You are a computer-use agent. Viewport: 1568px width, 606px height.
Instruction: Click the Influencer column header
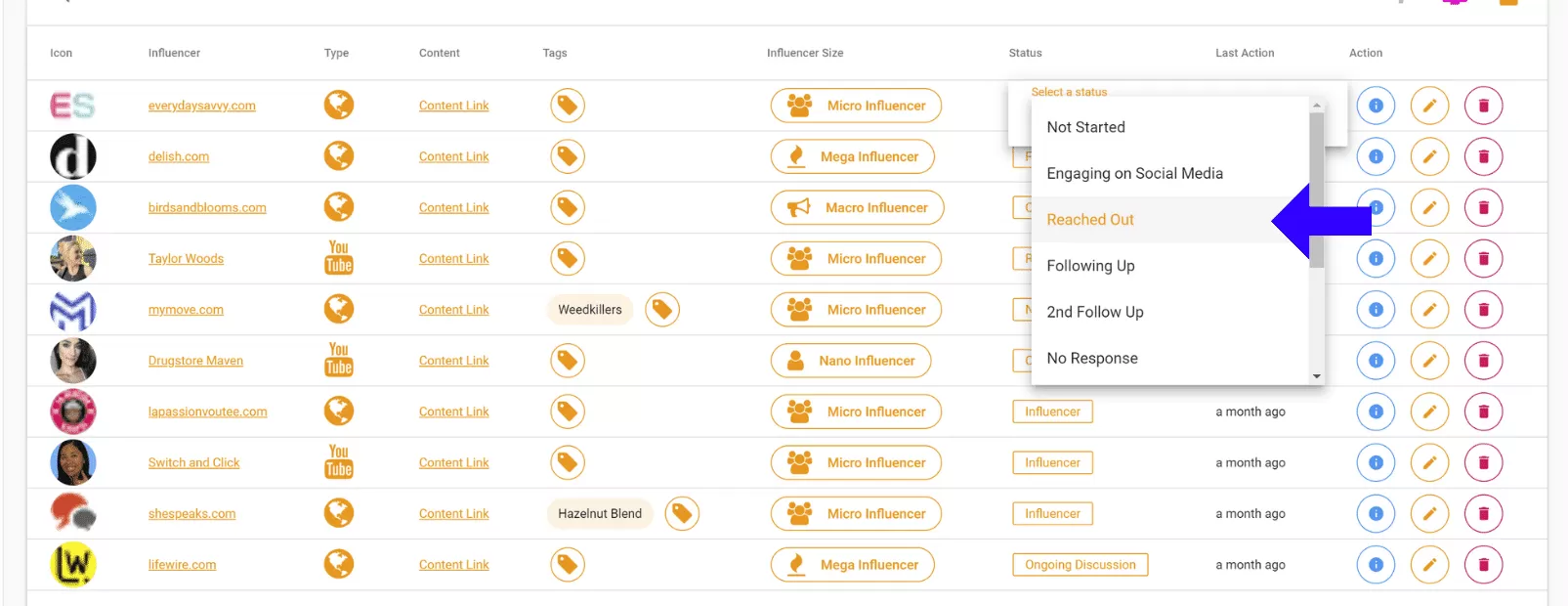coord(174,53)
